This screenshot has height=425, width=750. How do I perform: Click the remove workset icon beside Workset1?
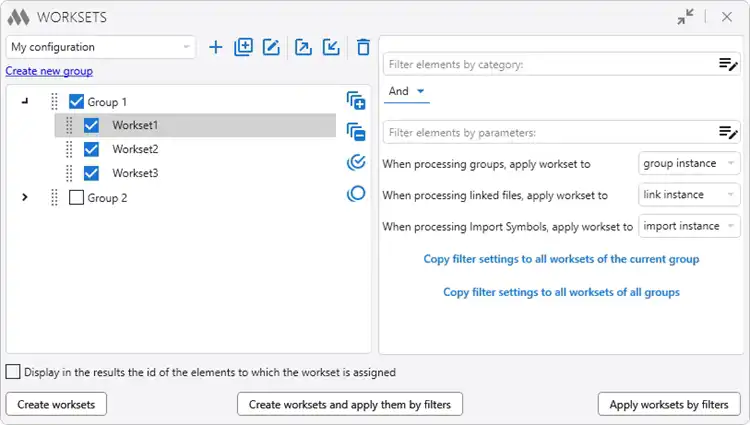coord(356,132)
